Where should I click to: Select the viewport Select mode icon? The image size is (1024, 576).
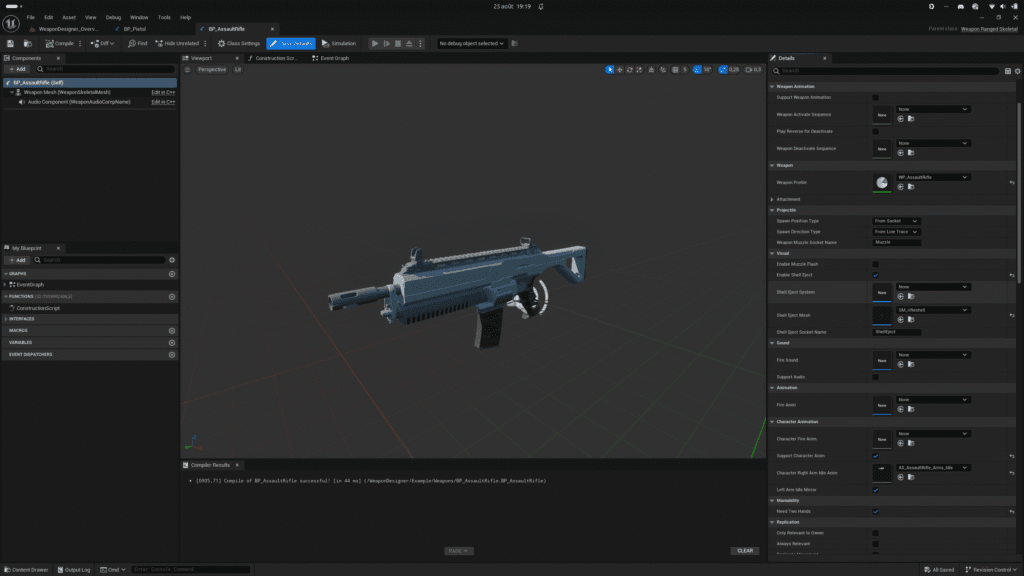point(609,69)
